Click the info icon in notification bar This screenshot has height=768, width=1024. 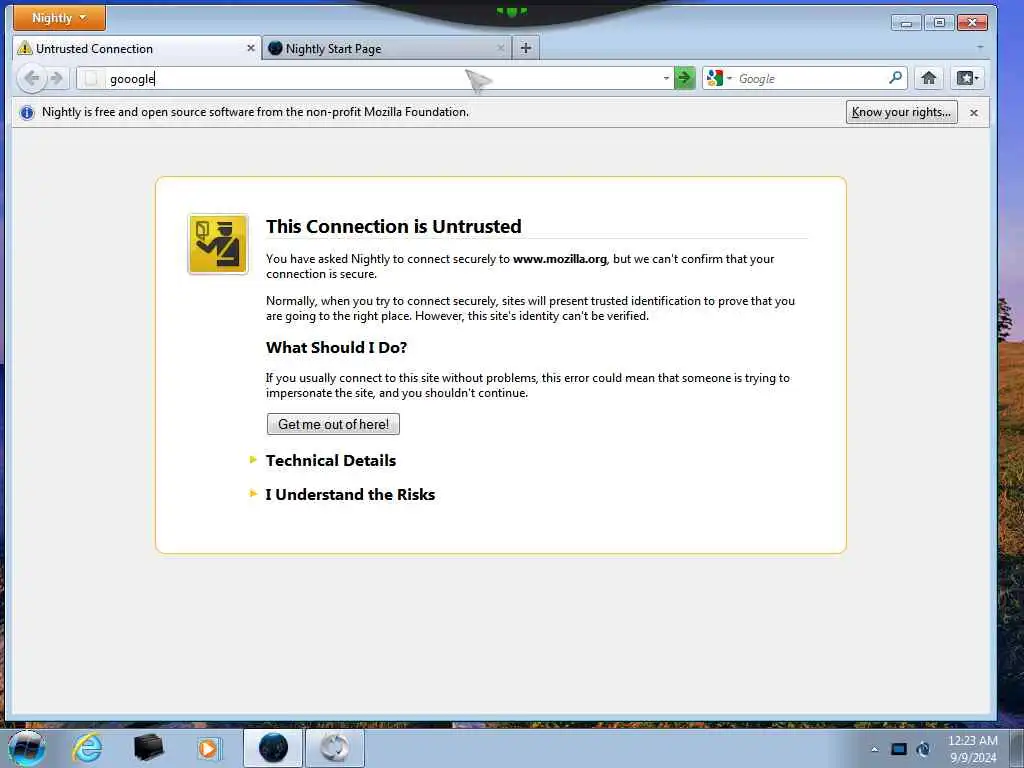click(x=27, y=112)
